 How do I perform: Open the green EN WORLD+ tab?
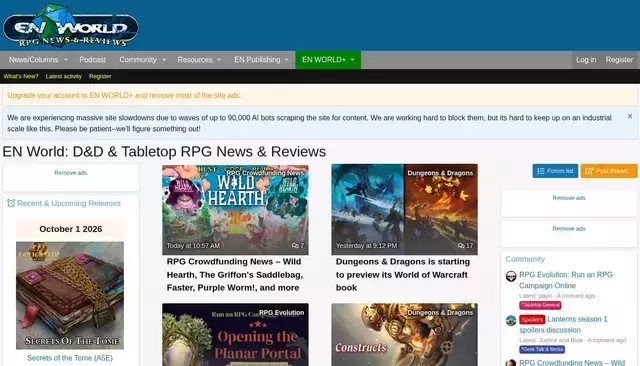click(328, 60)
